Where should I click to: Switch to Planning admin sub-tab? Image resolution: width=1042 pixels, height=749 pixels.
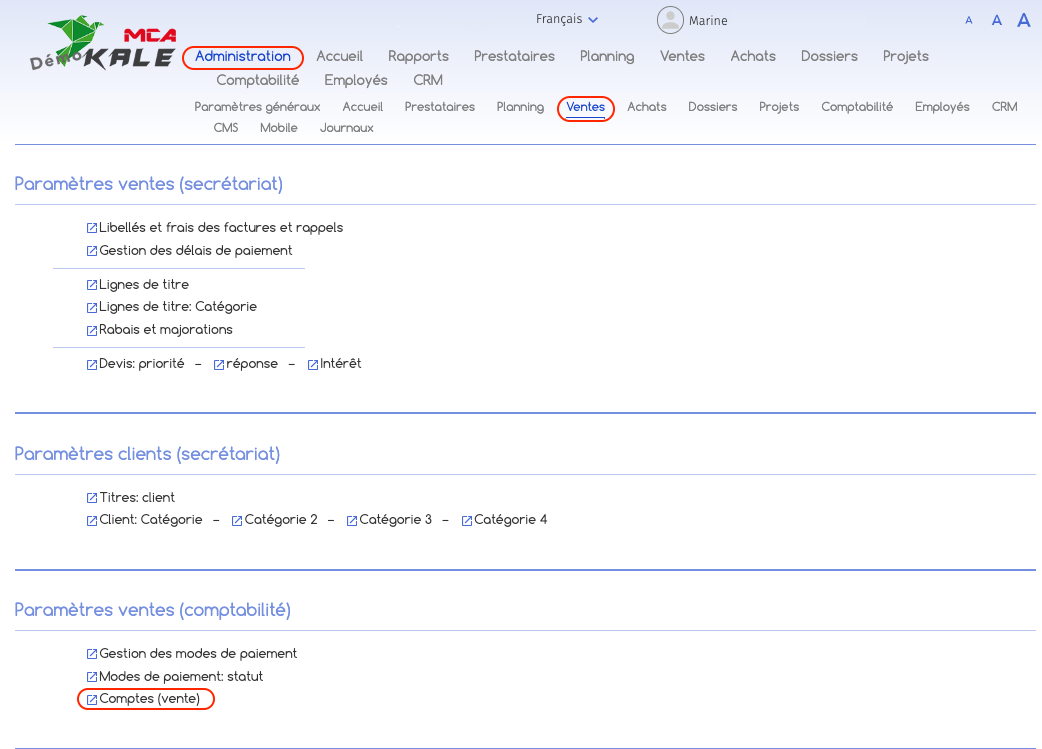click(x=520, y=107)
